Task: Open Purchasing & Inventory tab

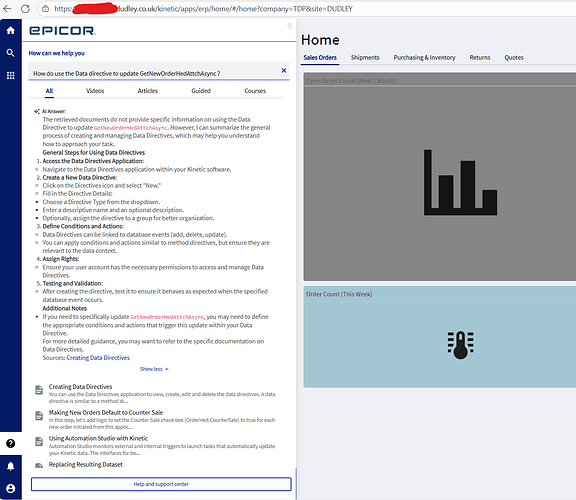Action: (424, 57)
